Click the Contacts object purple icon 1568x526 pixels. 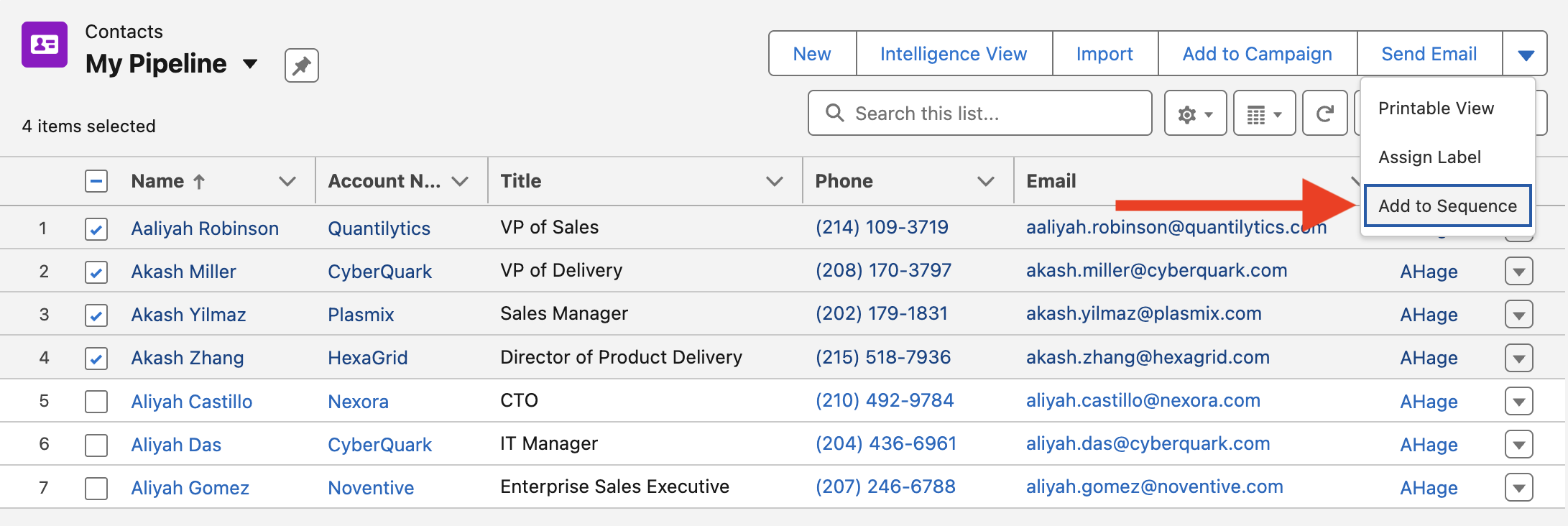[44, 45]
